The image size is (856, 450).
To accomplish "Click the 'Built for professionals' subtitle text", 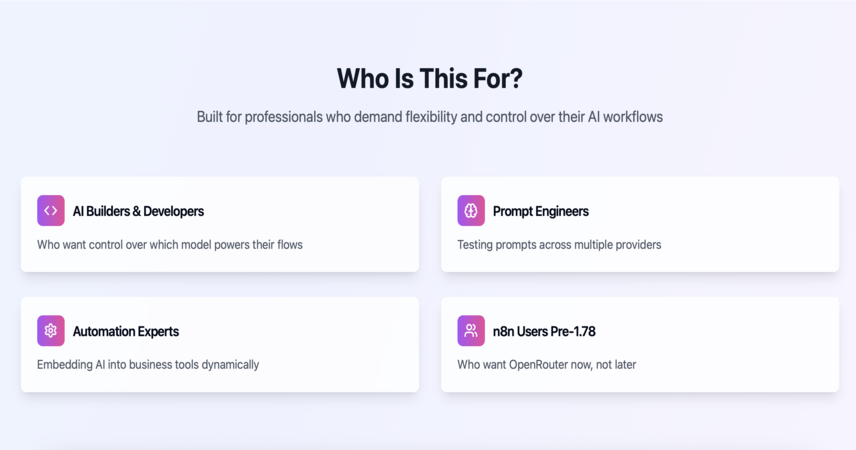I will (430, 117).
